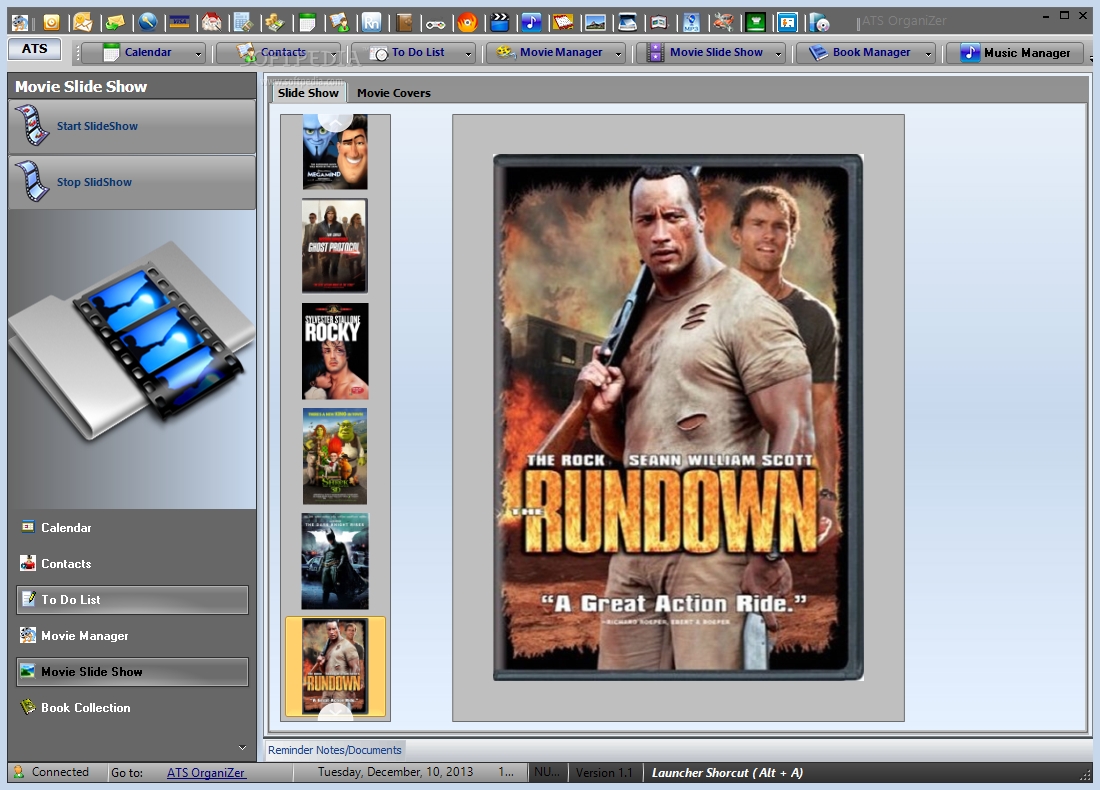Click the calculator with money icon
This screenshot has width=1100, height=790.
click(x=243, y=22)
